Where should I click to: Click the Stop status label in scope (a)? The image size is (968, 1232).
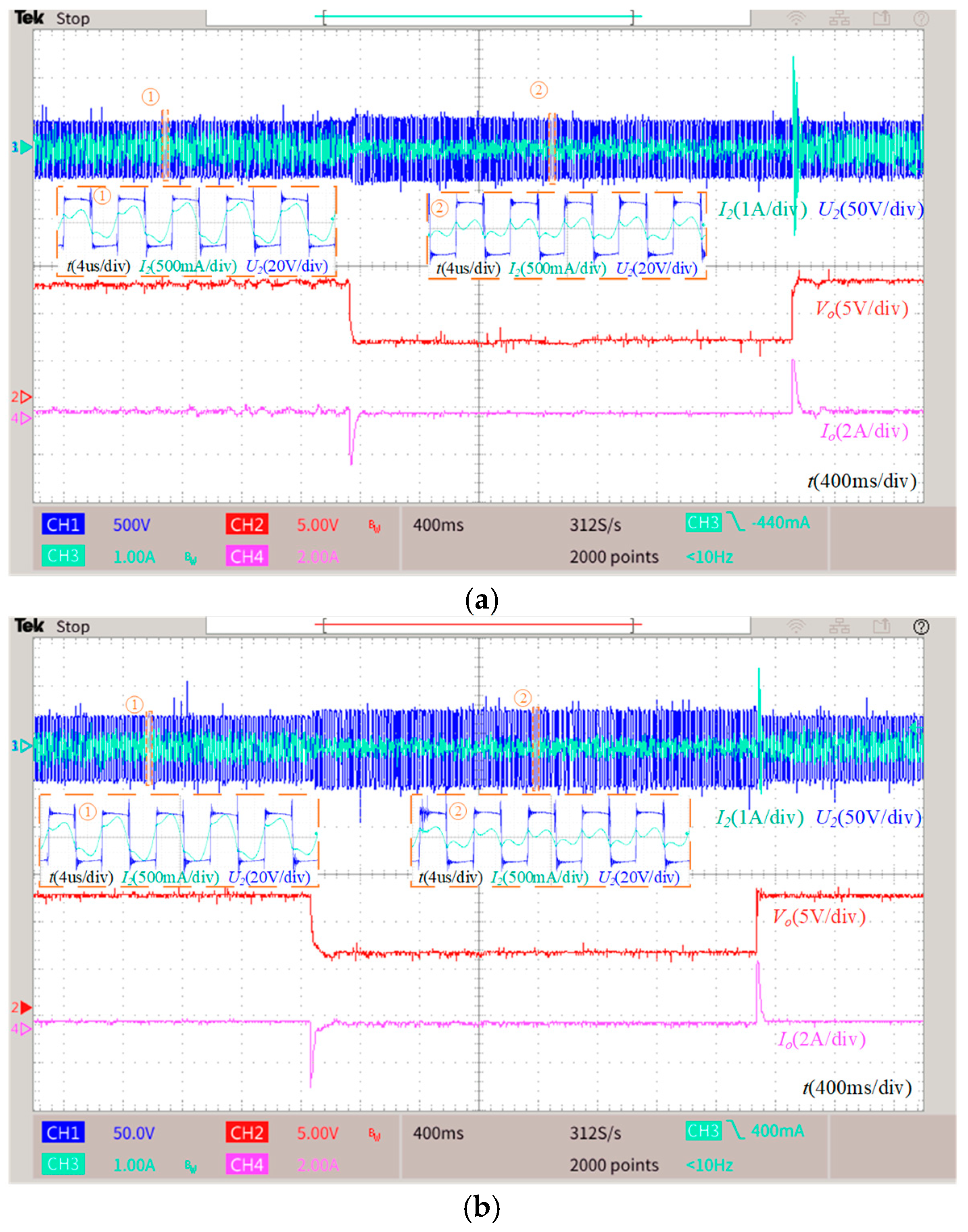(73, 19)
